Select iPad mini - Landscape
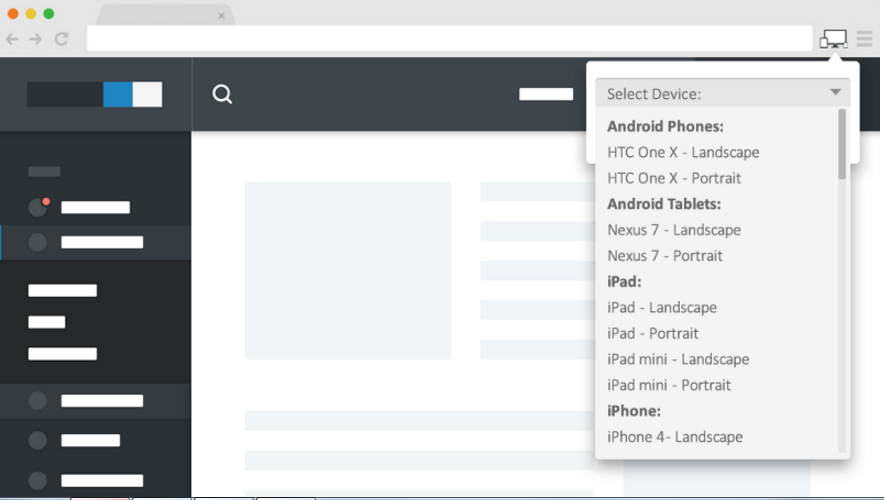The height and width of the screenshot is (500, 884). point(678,359)
